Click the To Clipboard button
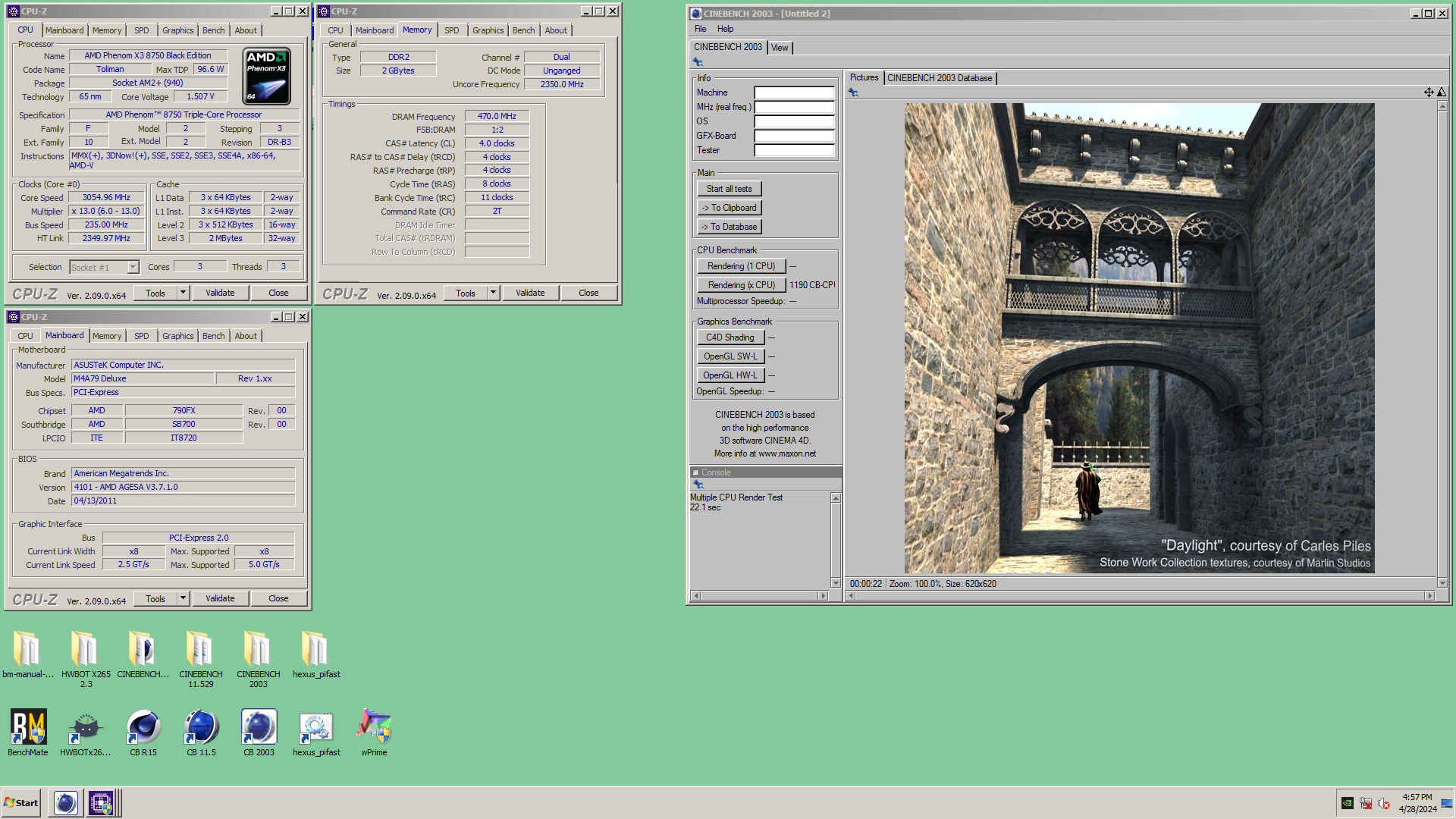Viewport: 1456px width, 819px height. tap(730, 208)
